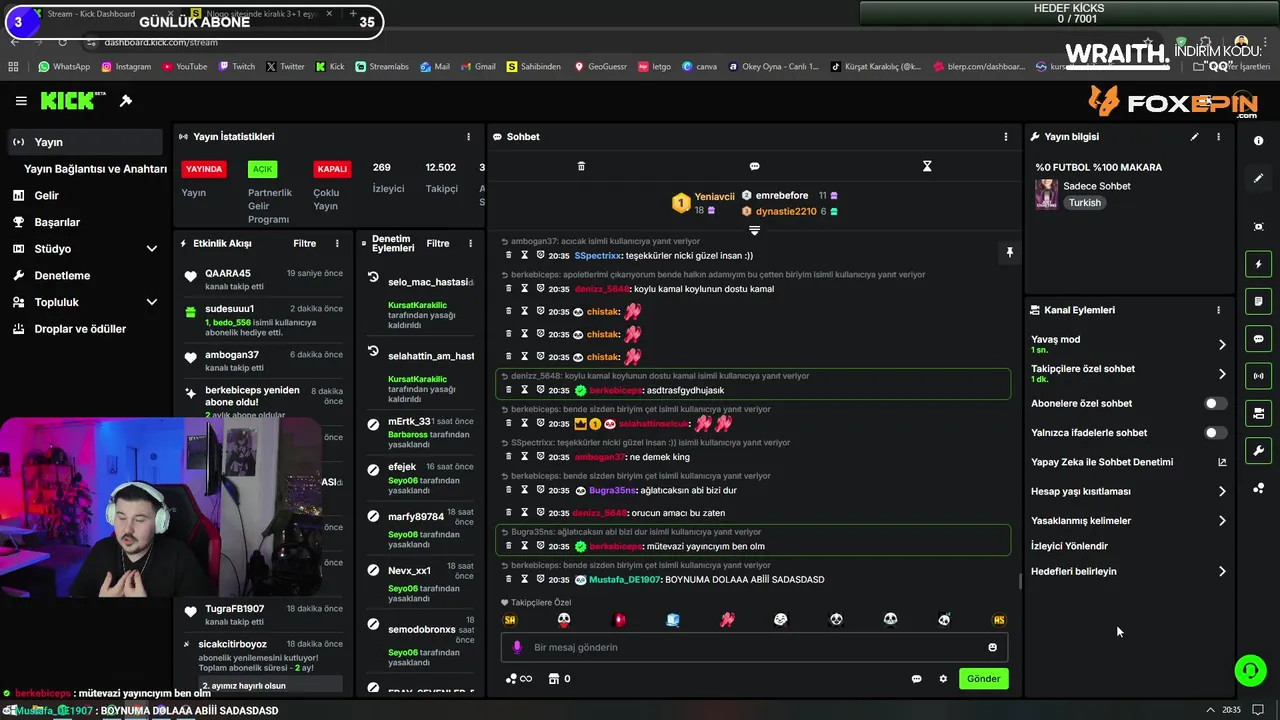Open the Sohbet panel three-dot menu
1280x720 pixels.
pos(1006,137)
